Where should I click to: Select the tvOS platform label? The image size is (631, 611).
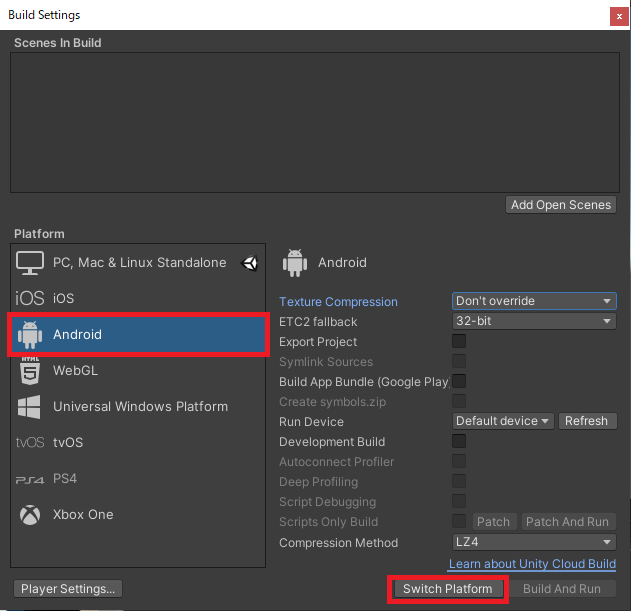pos(68,442)
